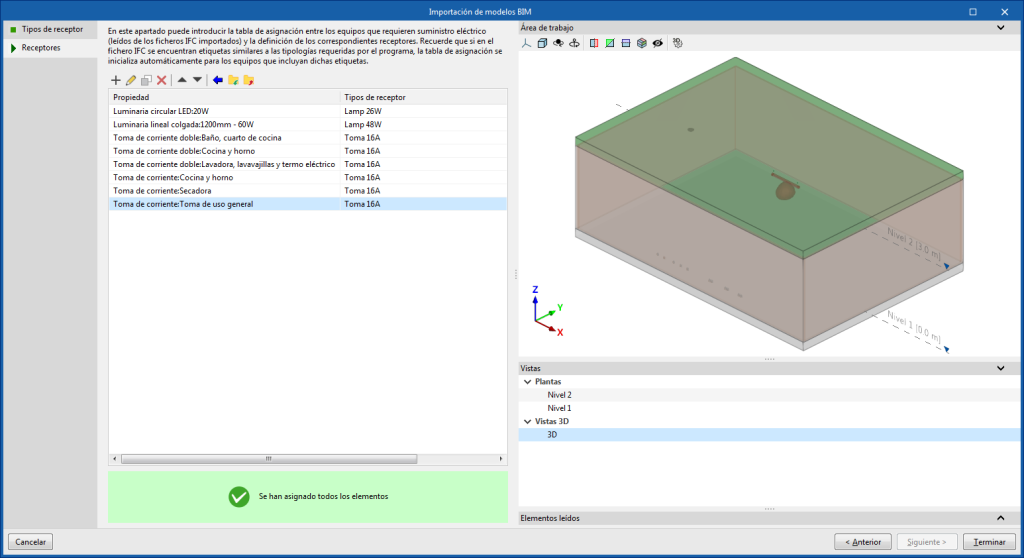Select the blue cube view icon

542,43
